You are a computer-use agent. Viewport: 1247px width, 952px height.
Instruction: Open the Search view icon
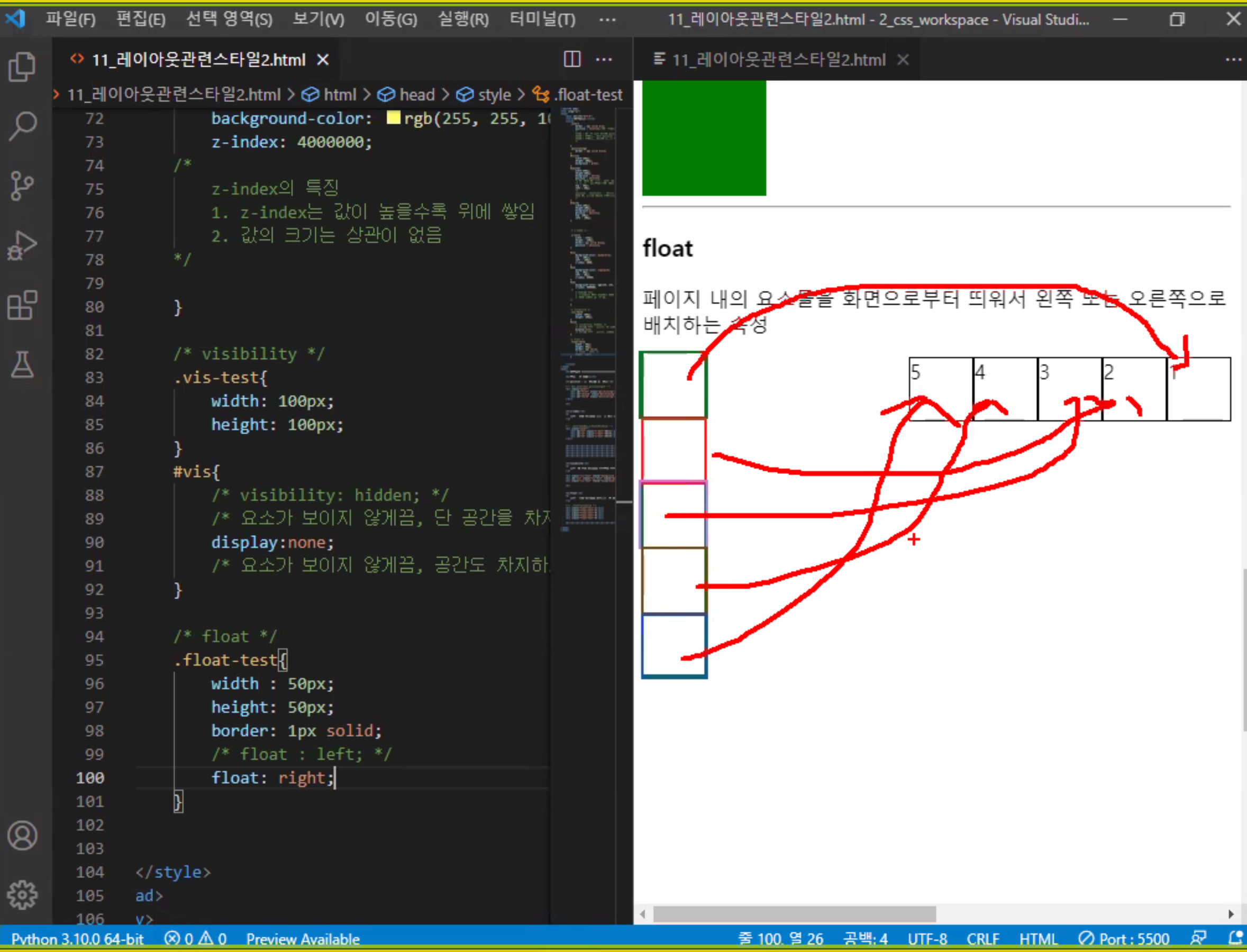click(x=23, y=126)
